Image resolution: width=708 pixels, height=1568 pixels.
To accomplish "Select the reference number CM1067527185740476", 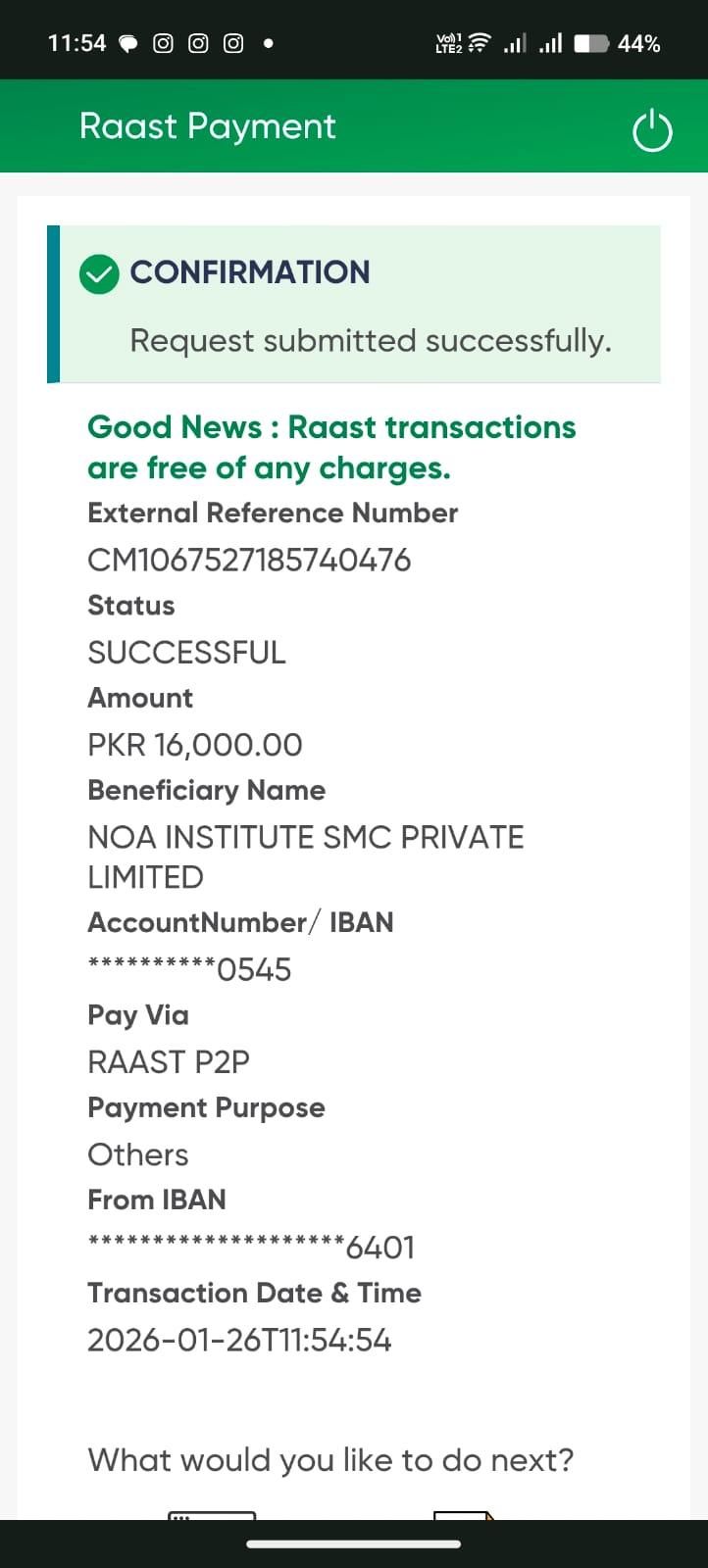I will [x=249, y=561].
